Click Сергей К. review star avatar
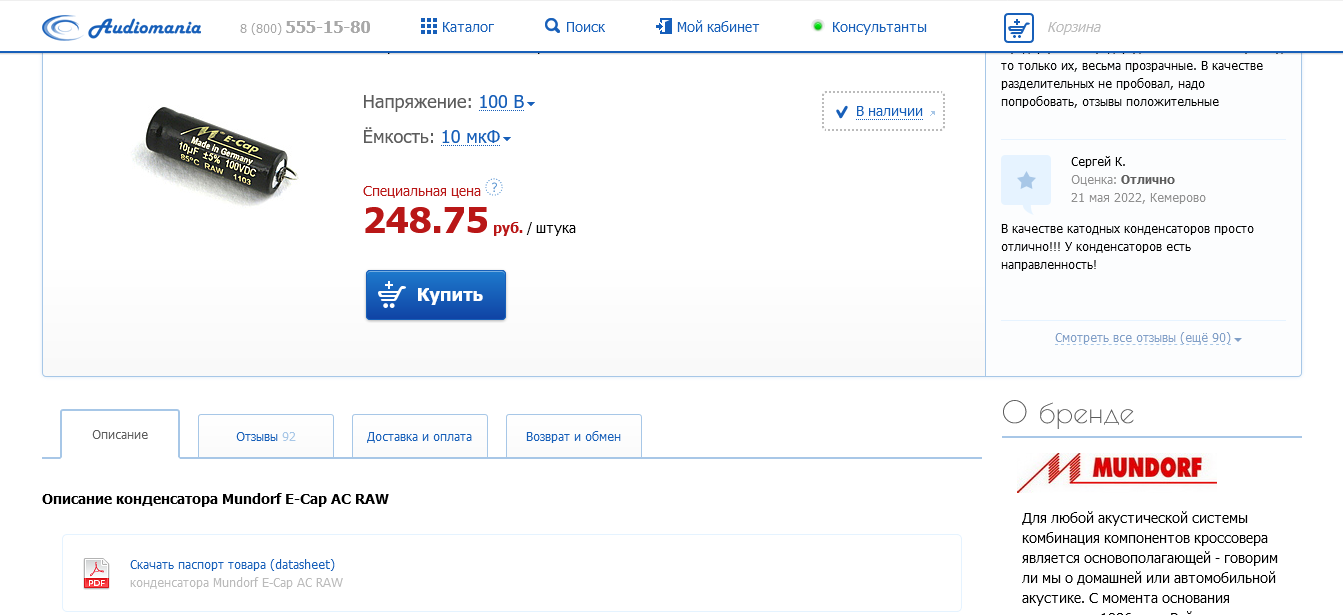Screen dimensions: 1343x615 (1026, 182)
